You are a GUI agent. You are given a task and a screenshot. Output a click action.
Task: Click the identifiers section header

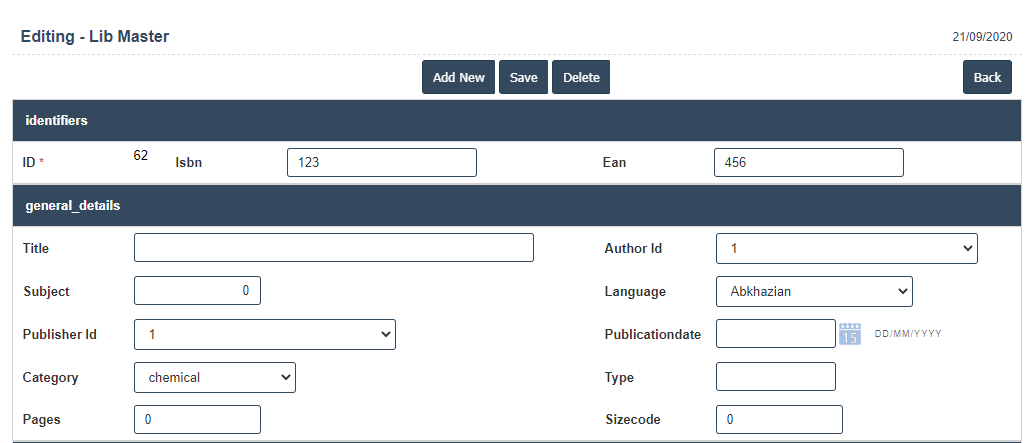coord(57,120)
